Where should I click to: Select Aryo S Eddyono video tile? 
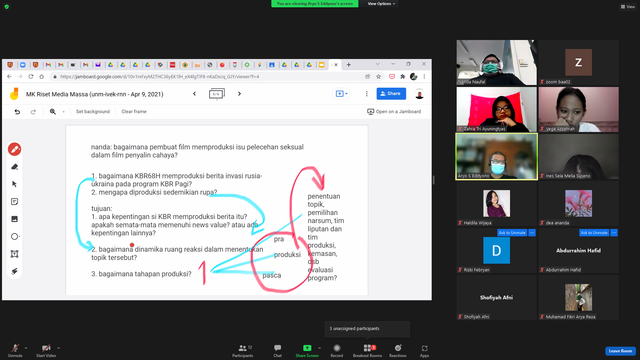(x=496, y=156)
